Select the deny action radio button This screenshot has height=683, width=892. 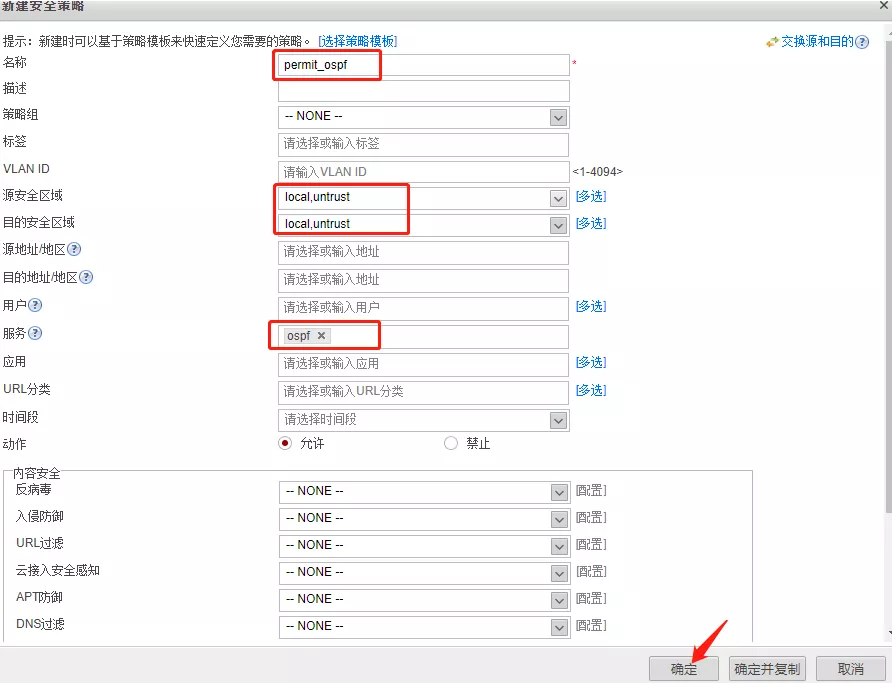pyautogui.click(x=451, y=443)
